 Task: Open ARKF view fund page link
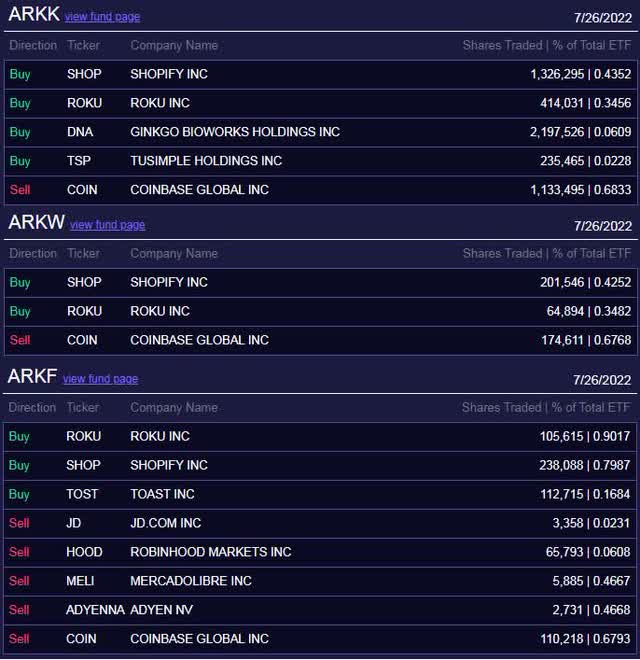[x=100, y=379]
